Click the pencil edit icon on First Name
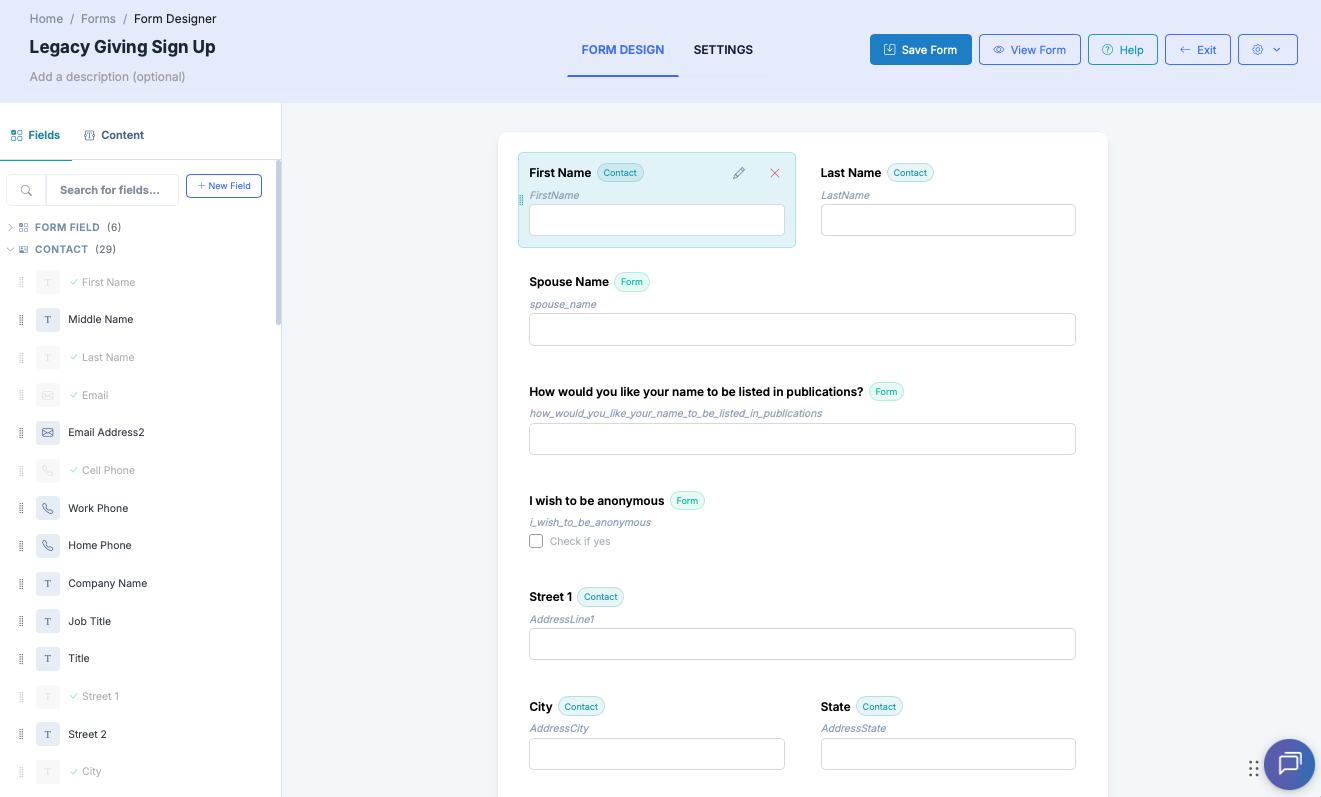 (739, 173)
